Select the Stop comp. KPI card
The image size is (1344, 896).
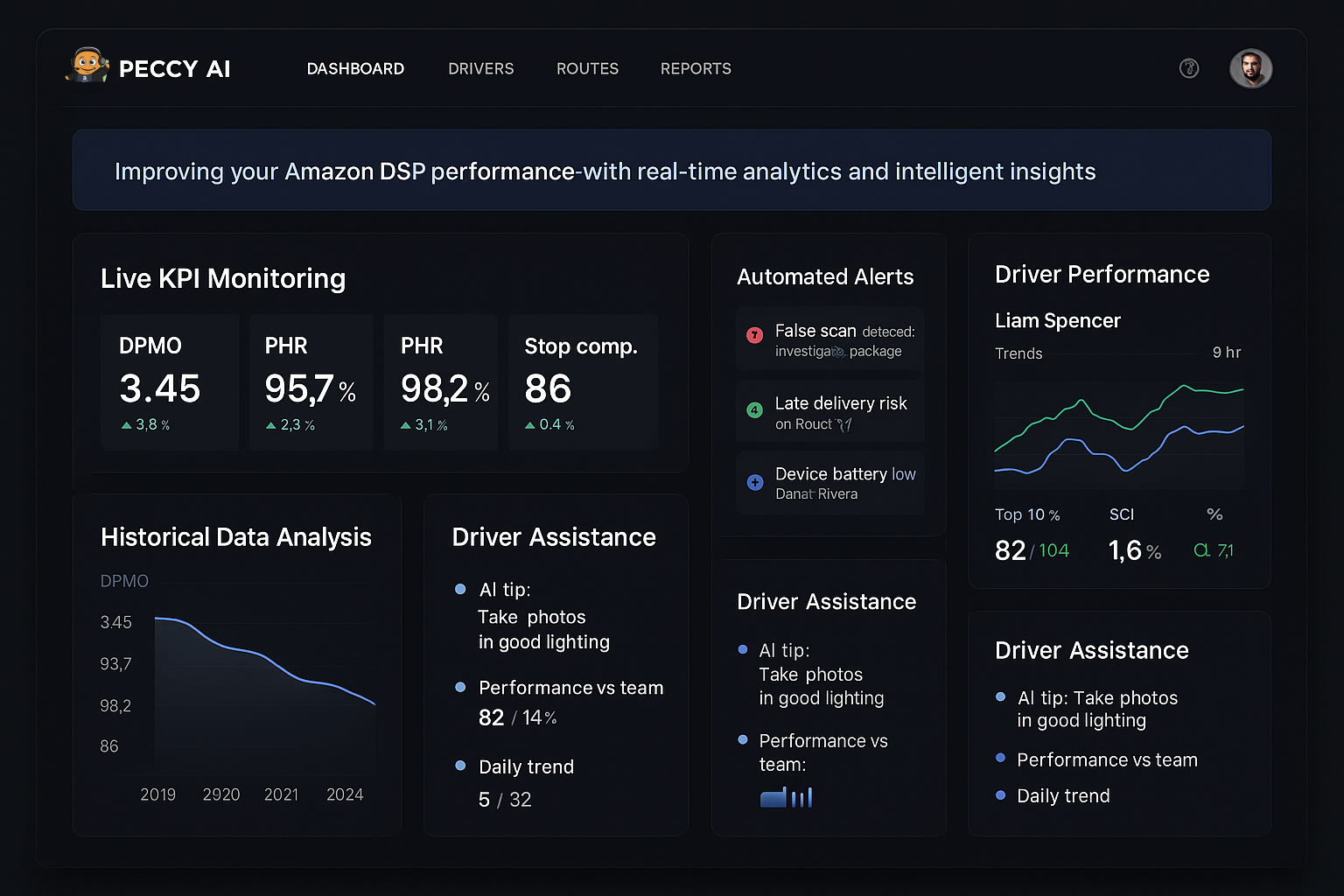[584, 382]
